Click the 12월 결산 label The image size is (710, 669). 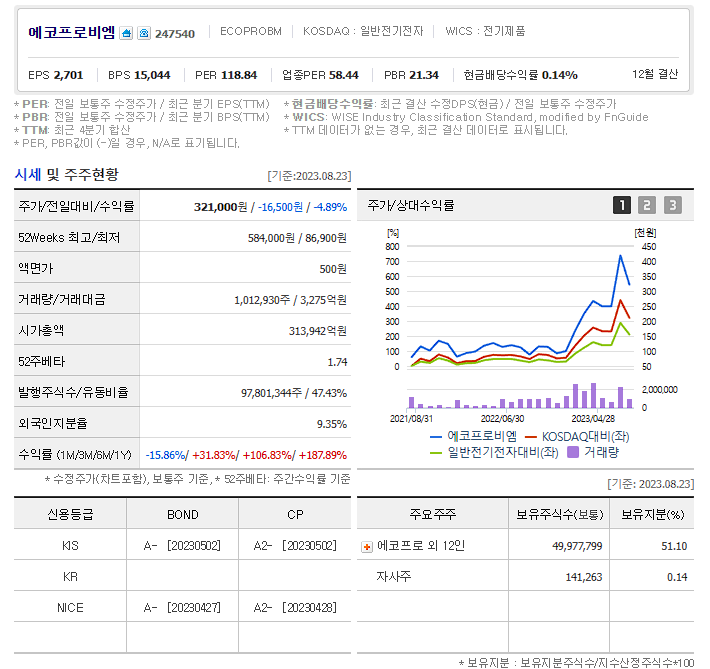(x=655, y=74)
